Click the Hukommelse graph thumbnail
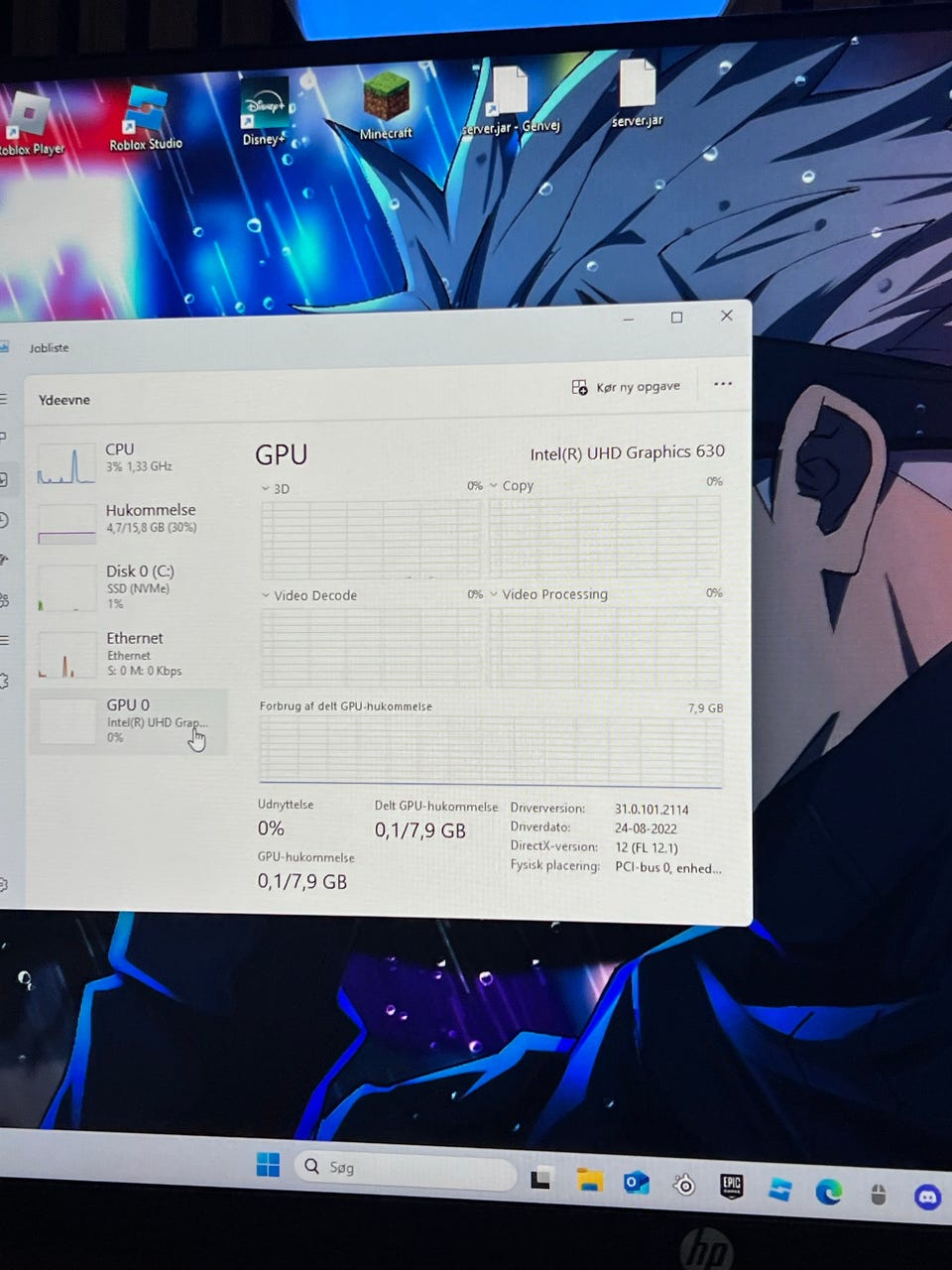Image resolution: width=952 pixels, height=1270 pixels. pyautogui.click(x=66, y=524)
